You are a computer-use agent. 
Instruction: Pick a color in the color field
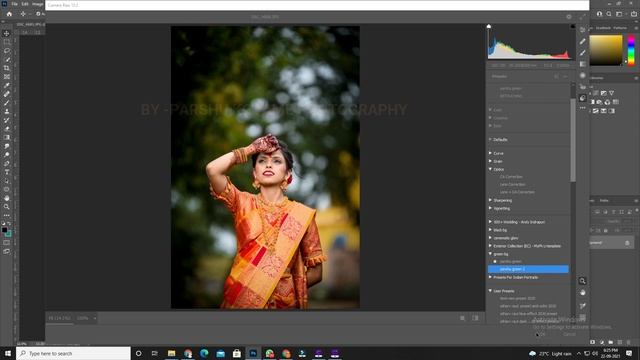[606, 50]
